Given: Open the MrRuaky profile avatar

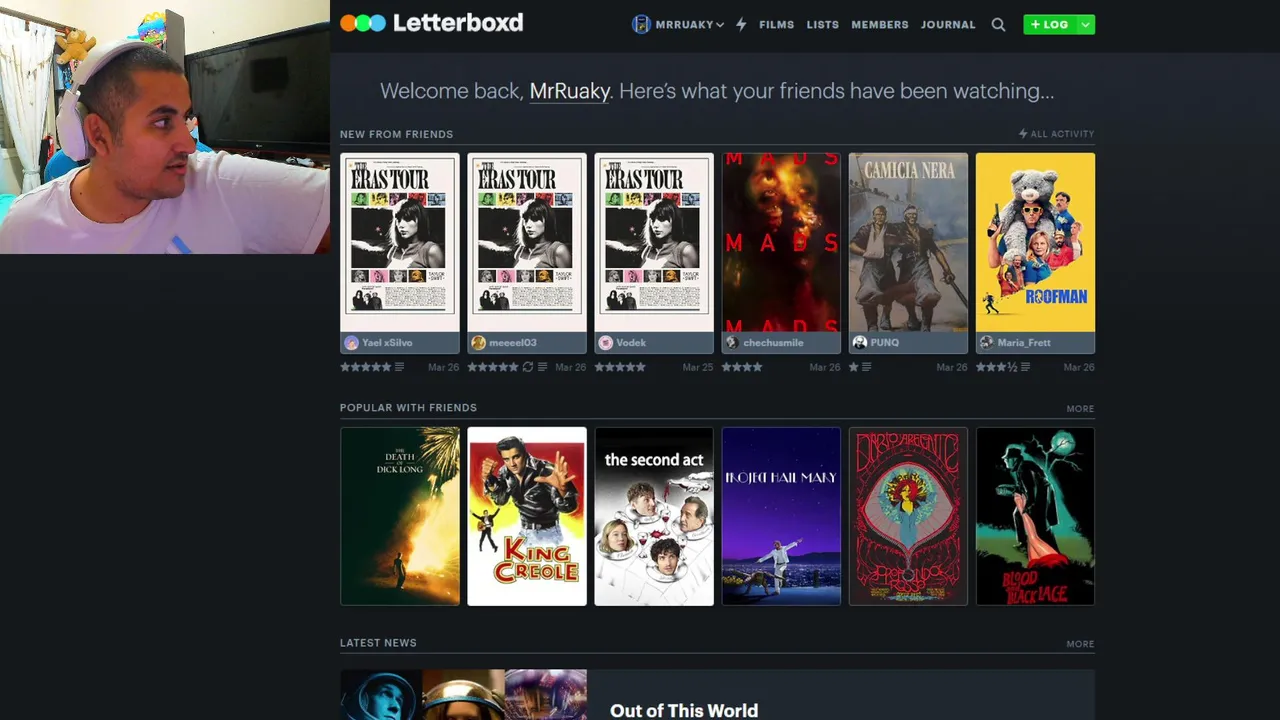Looking at the screenshot, I should [x=641, y=24].
